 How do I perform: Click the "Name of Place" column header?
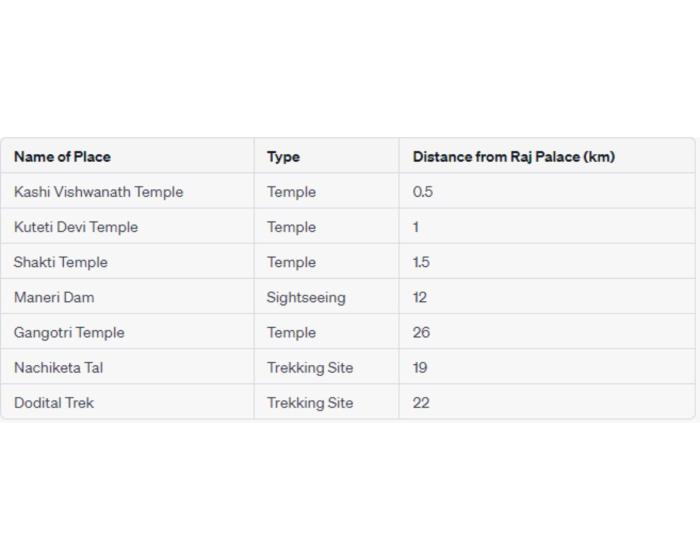tap(62, 157)
